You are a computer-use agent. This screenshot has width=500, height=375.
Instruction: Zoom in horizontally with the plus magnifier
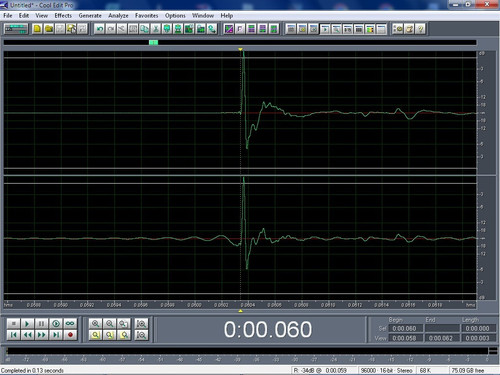[x=95, y=323]
